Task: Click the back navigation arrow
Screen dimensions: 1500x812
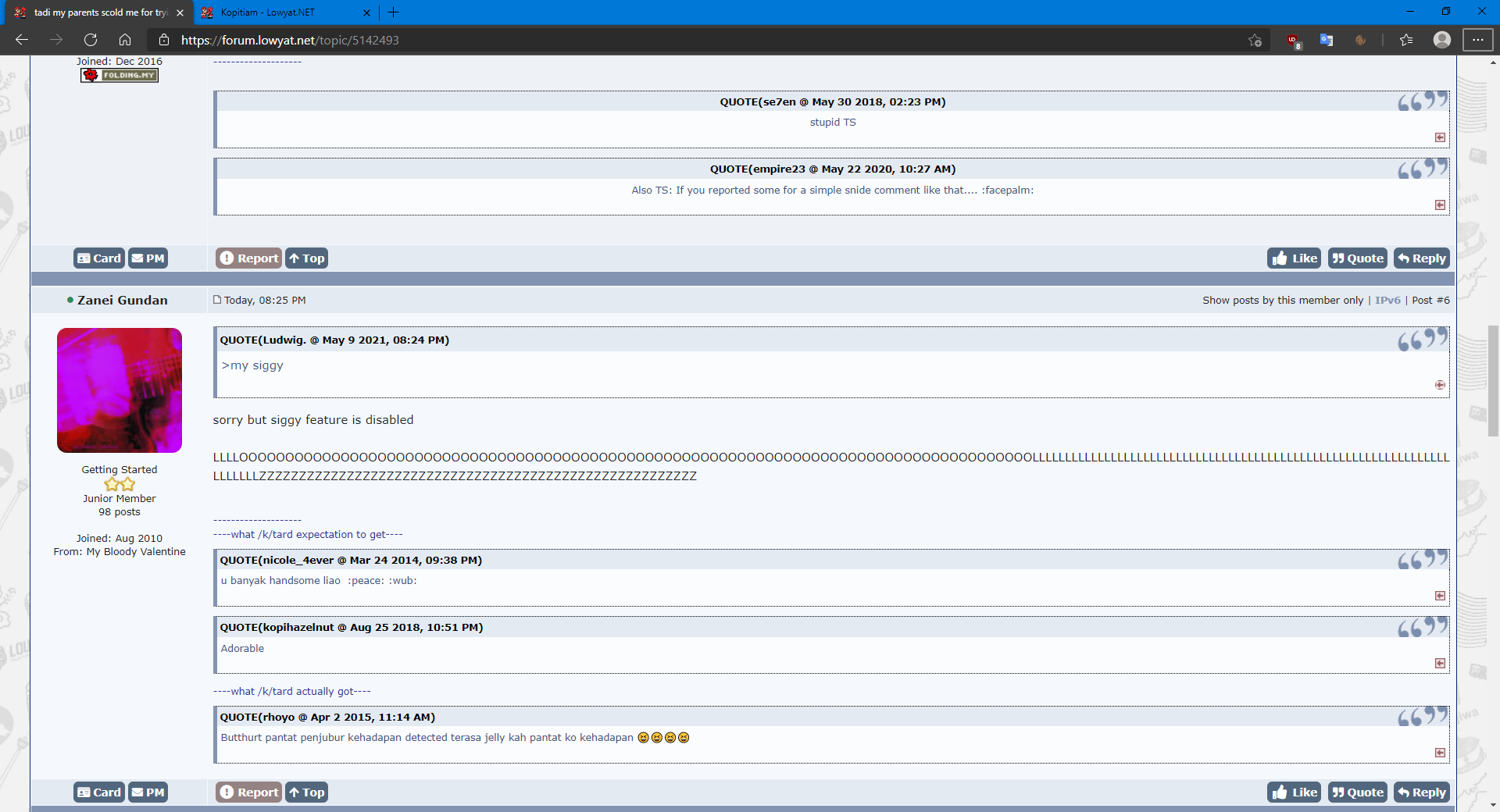Action: pos(22,40)
